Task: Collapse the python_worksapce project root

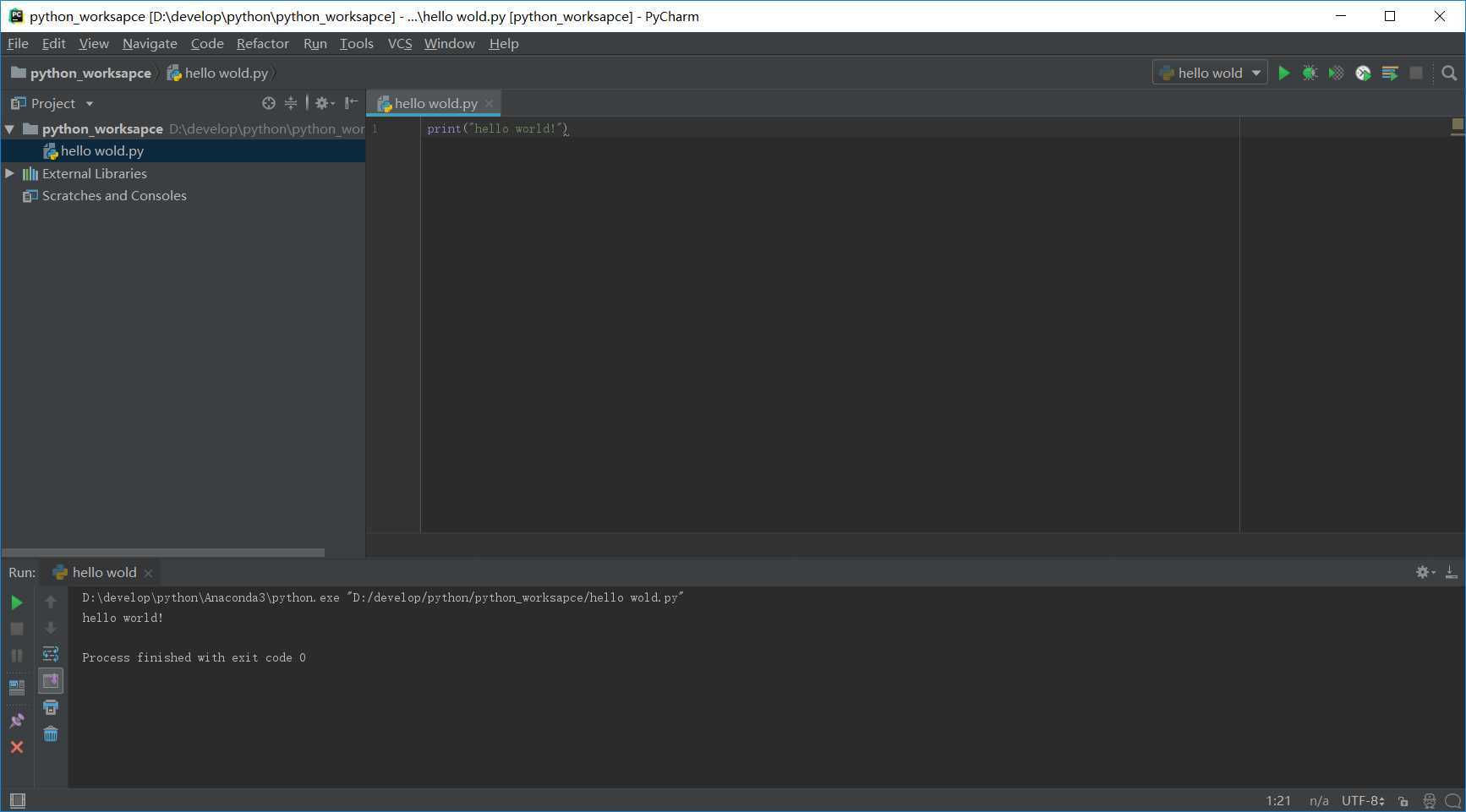Action: click(9, 129)
